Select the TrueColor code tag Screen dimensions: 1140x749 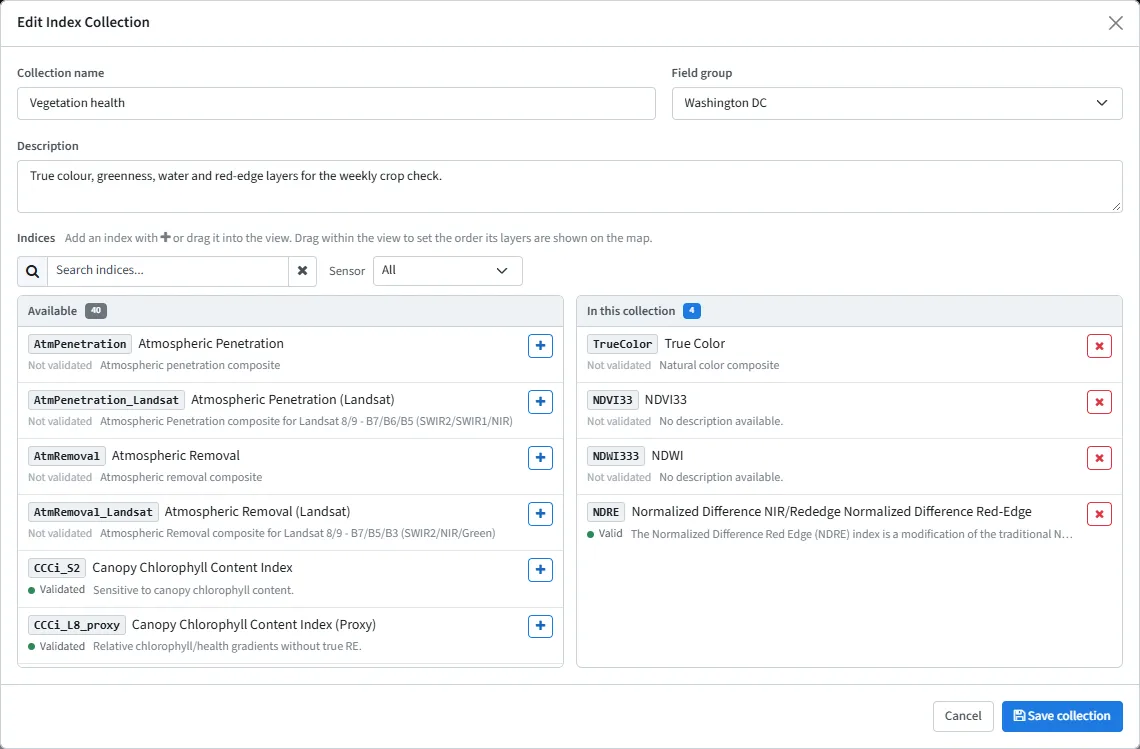click(x=622, y=344)
